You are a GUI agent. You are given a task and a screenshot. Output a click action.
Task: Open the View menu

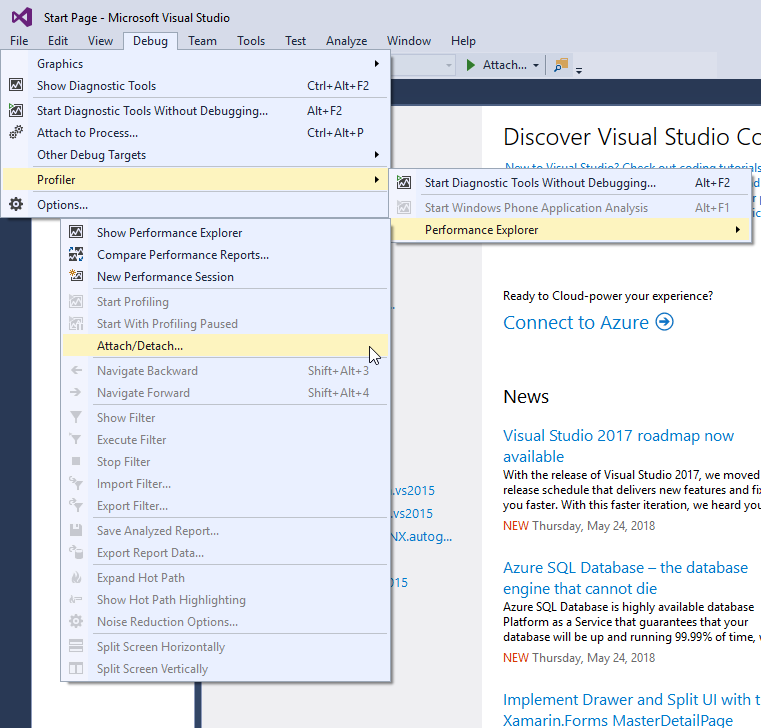coord(100,41)
